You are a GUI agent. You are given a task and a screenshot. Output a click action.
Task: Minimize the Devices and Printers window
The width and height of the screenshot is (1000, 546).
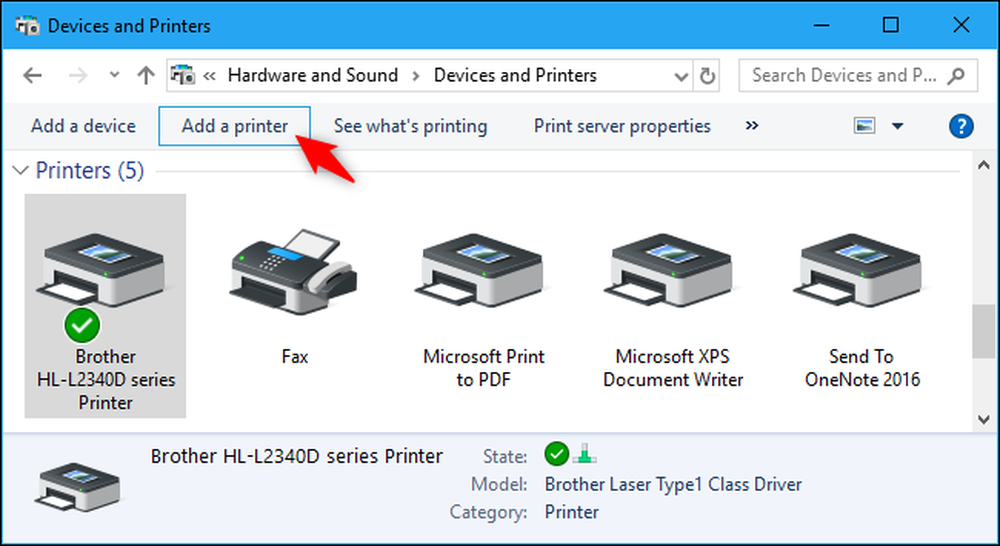821,26
